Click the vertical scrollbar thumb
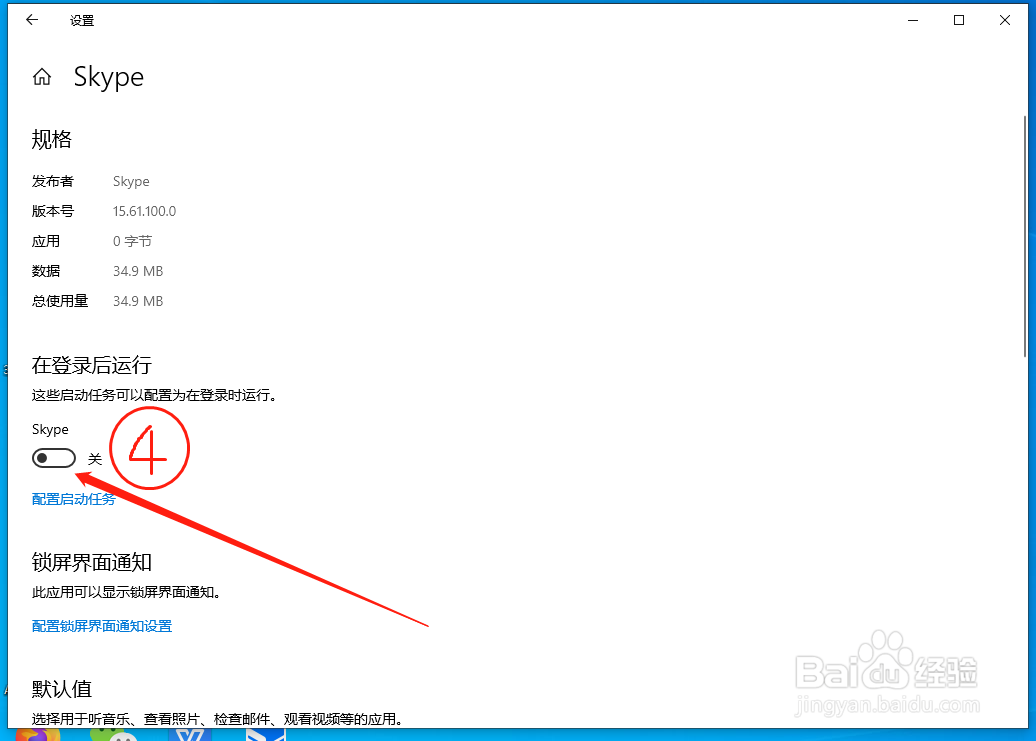This screenshot has height=741, width=1036. [x=1025, y=236]
